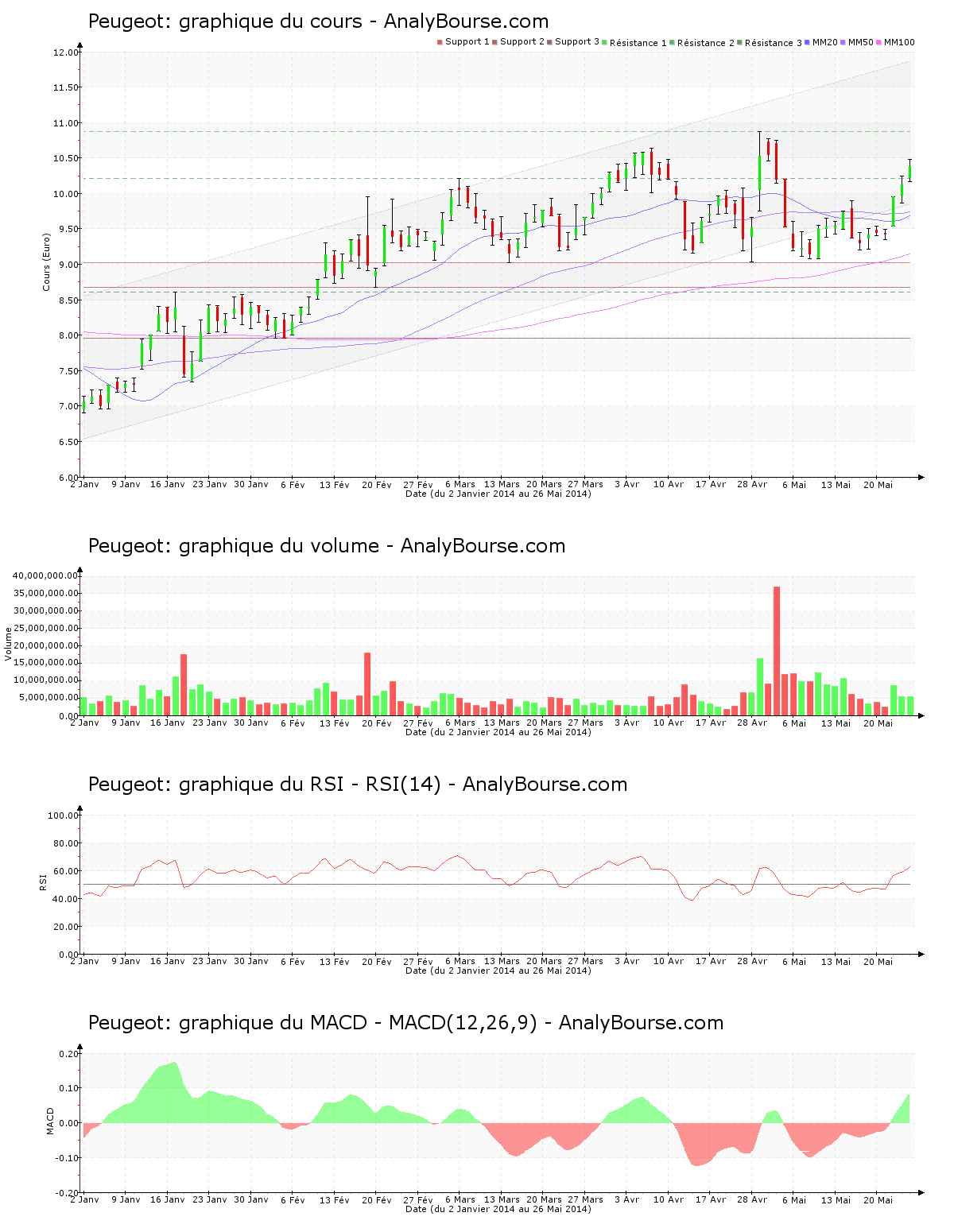Click '16 Janv' date on RSI chart
Screen dimensions: 954x1232
(168, 961)
